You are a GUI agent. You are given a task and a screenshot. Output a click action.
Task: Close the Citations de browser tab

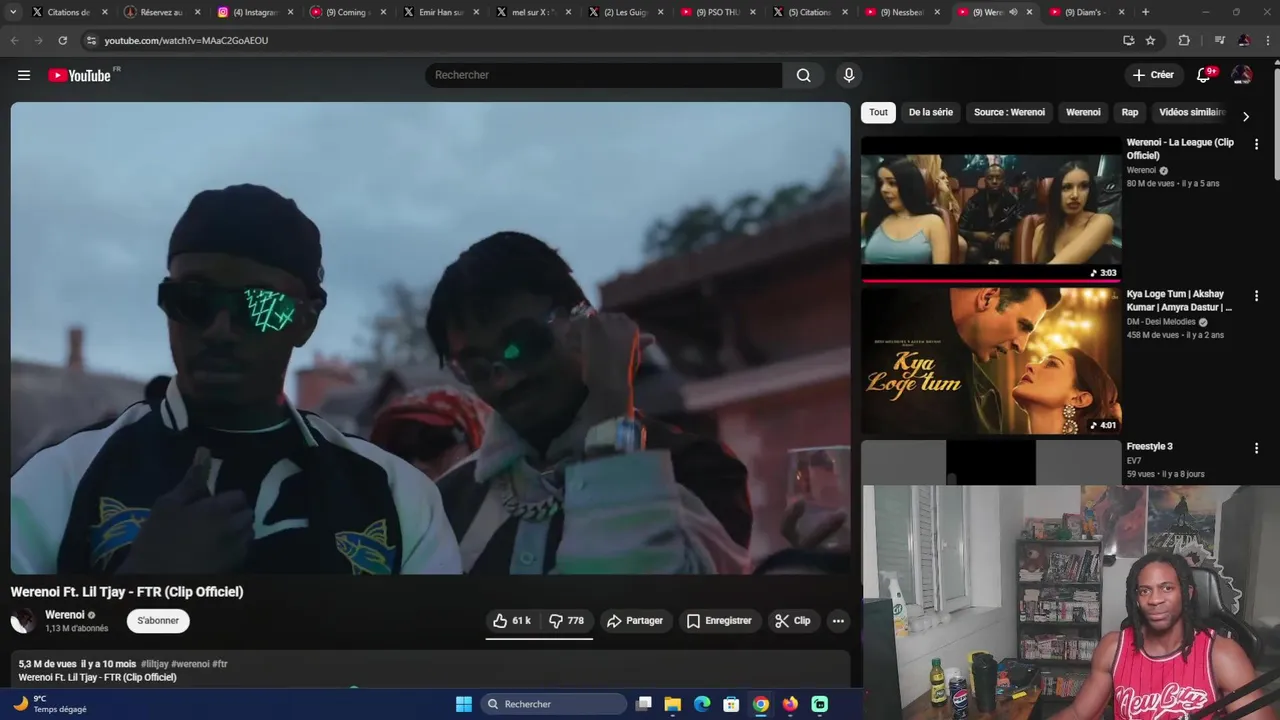coord(104,12)
